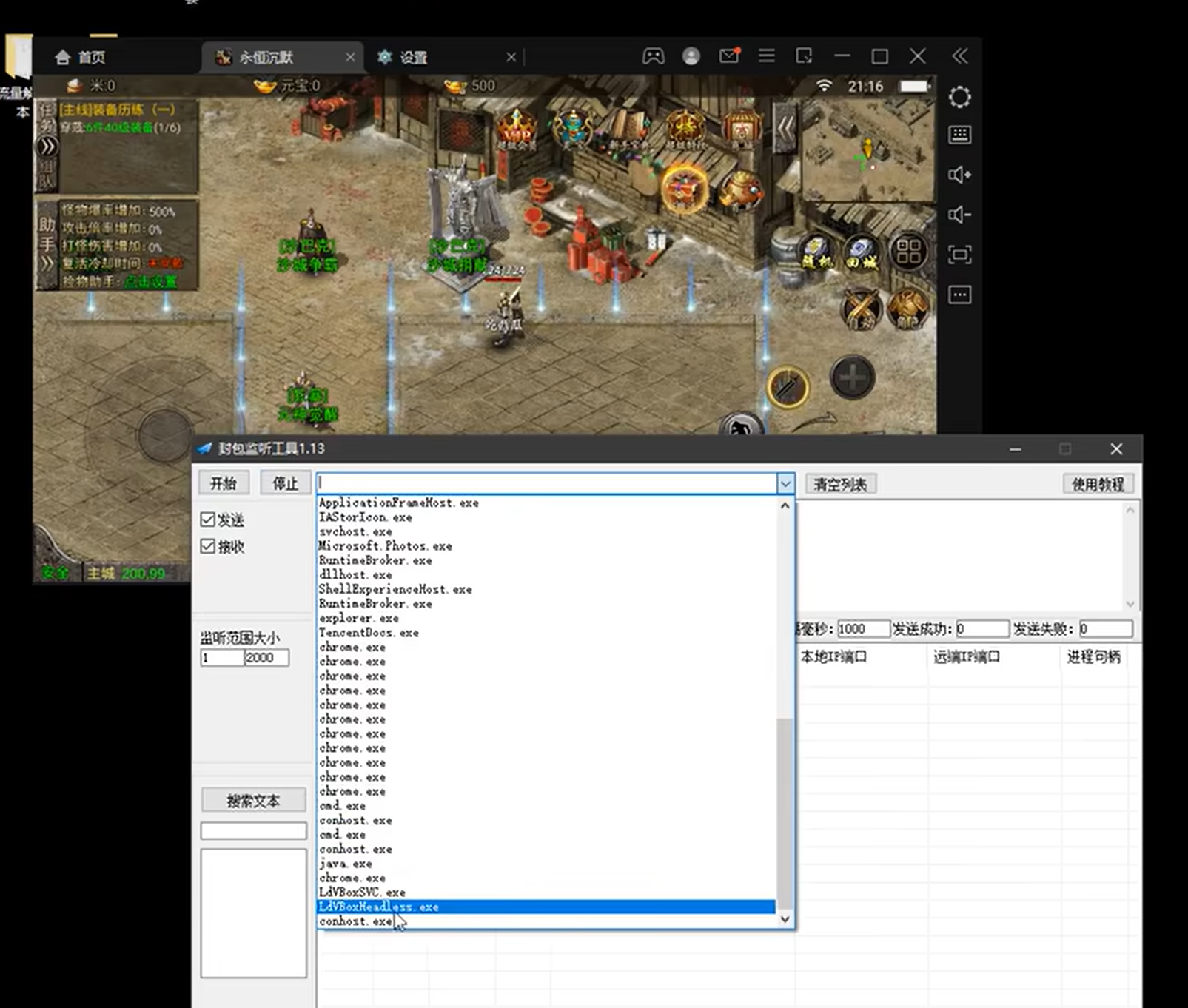Tap the sword attack button in the game
The image size is (1188, 1008).
click(788, 386)
